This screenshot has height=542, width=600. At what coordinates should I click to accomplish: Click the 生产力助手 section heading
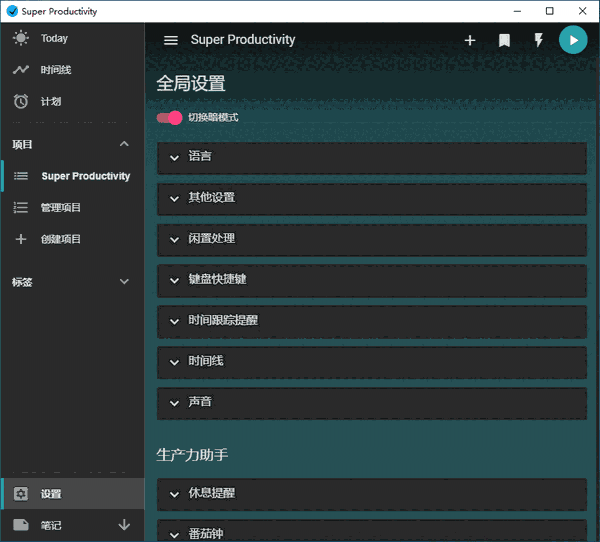click(x=192, y=455)
